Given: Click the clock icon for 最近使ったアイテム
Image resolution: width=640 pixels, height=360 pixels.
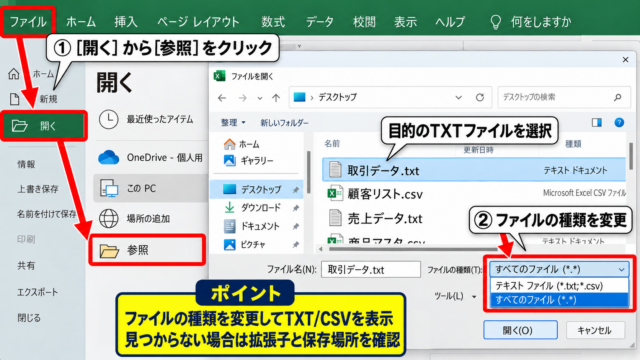Looking at the screenshot, I should click(109, 119).
